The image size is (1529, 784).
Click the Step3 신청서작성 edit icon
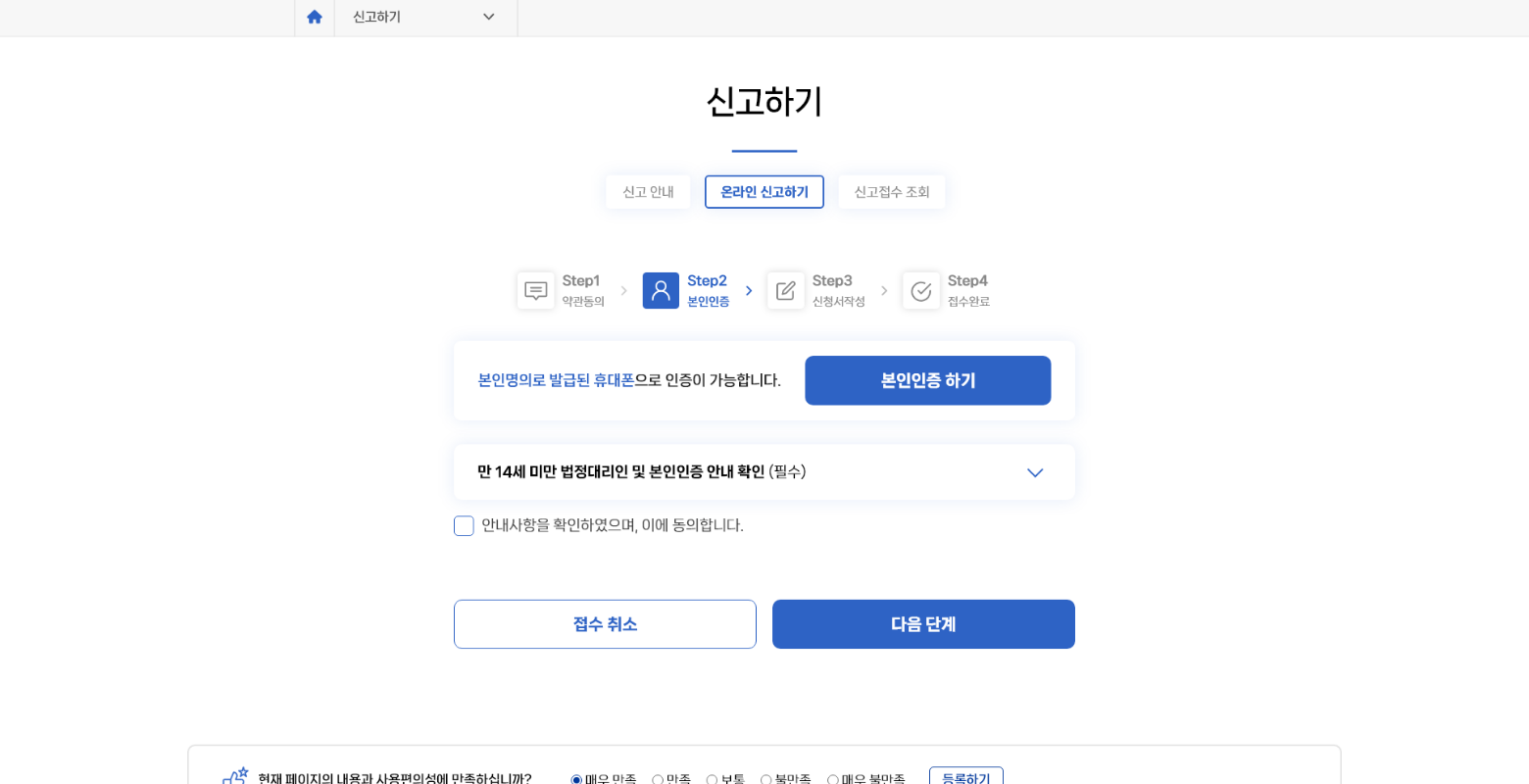click(x=786, y=291)
